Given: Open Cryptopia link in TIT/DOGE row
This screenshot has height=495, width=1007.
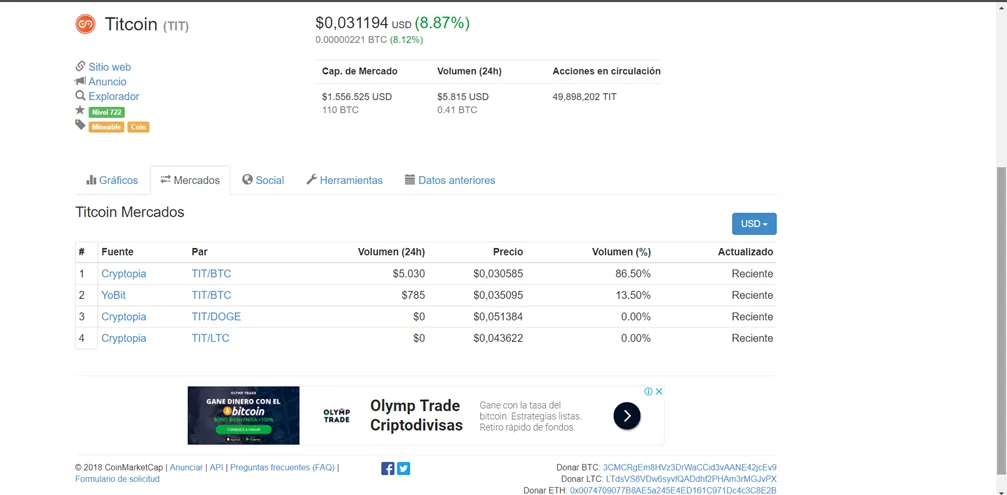Looking at the screenshot, I should (x=124, y=317).
